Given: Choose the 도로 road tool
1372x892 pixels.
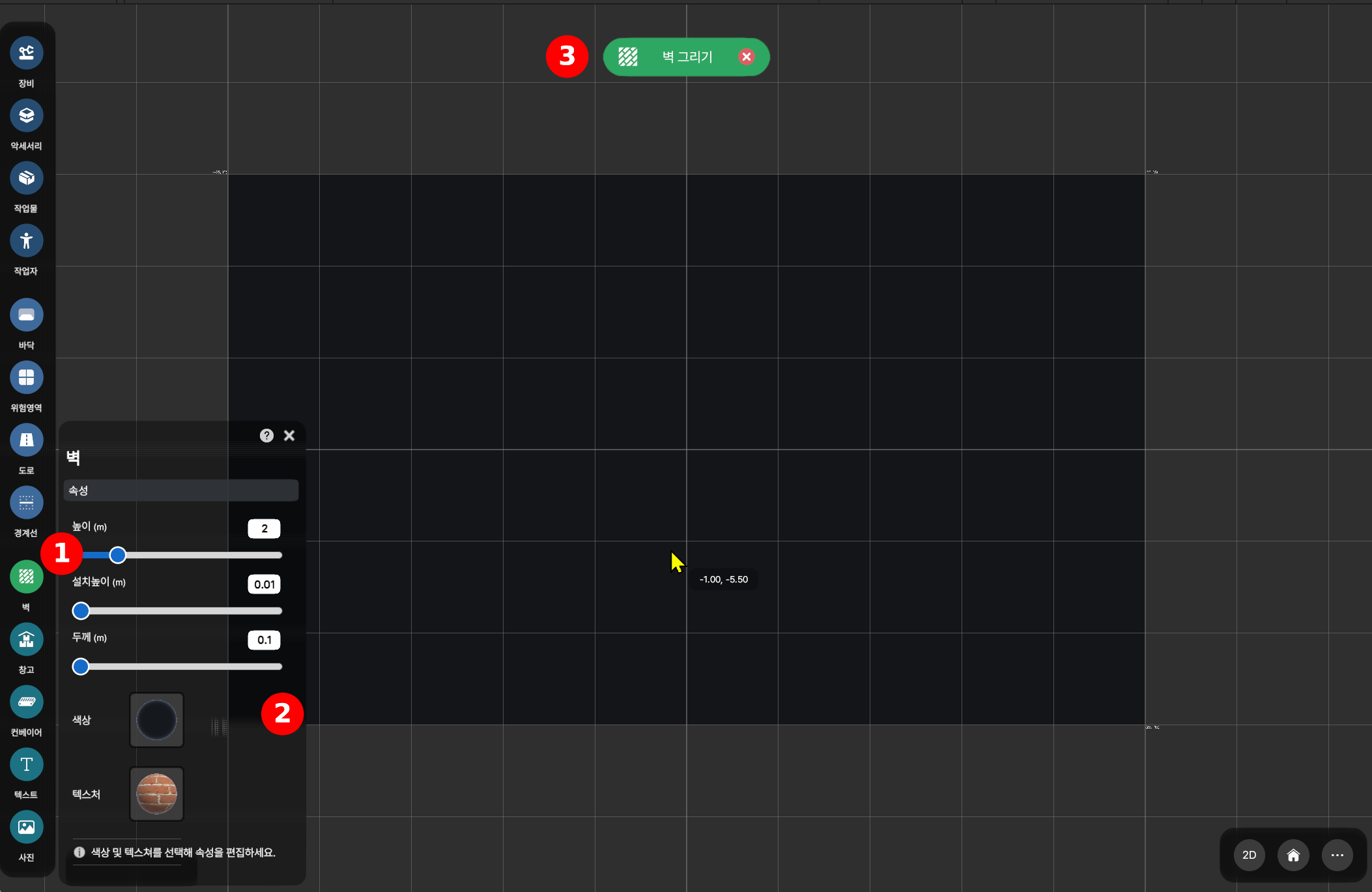Looking at the screenshot, I should 27,440.
